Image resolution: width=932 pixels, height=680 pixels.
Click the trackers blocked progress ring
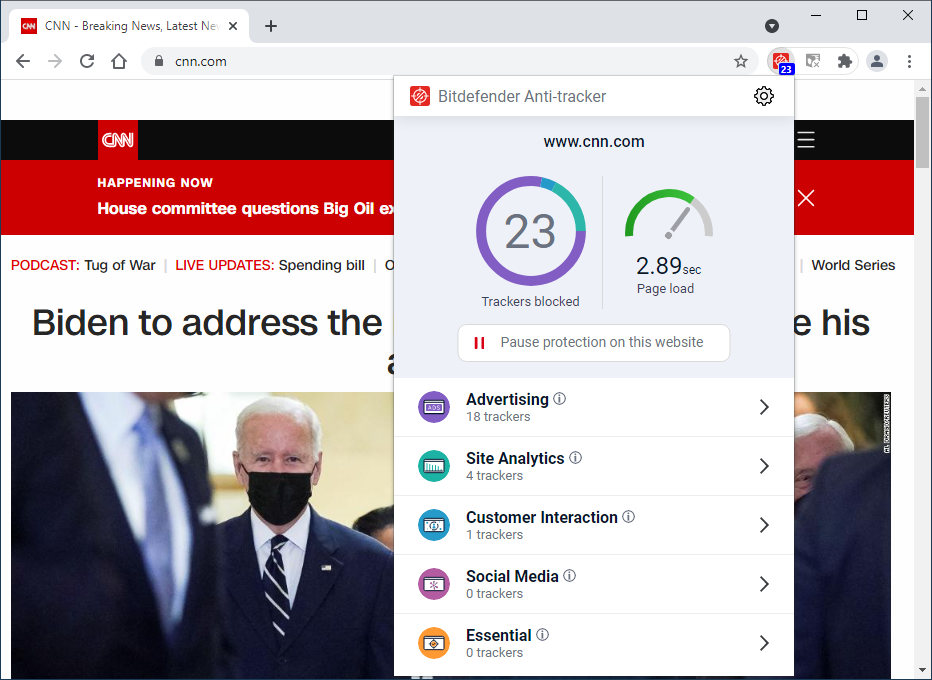click(x=531, y=231)
